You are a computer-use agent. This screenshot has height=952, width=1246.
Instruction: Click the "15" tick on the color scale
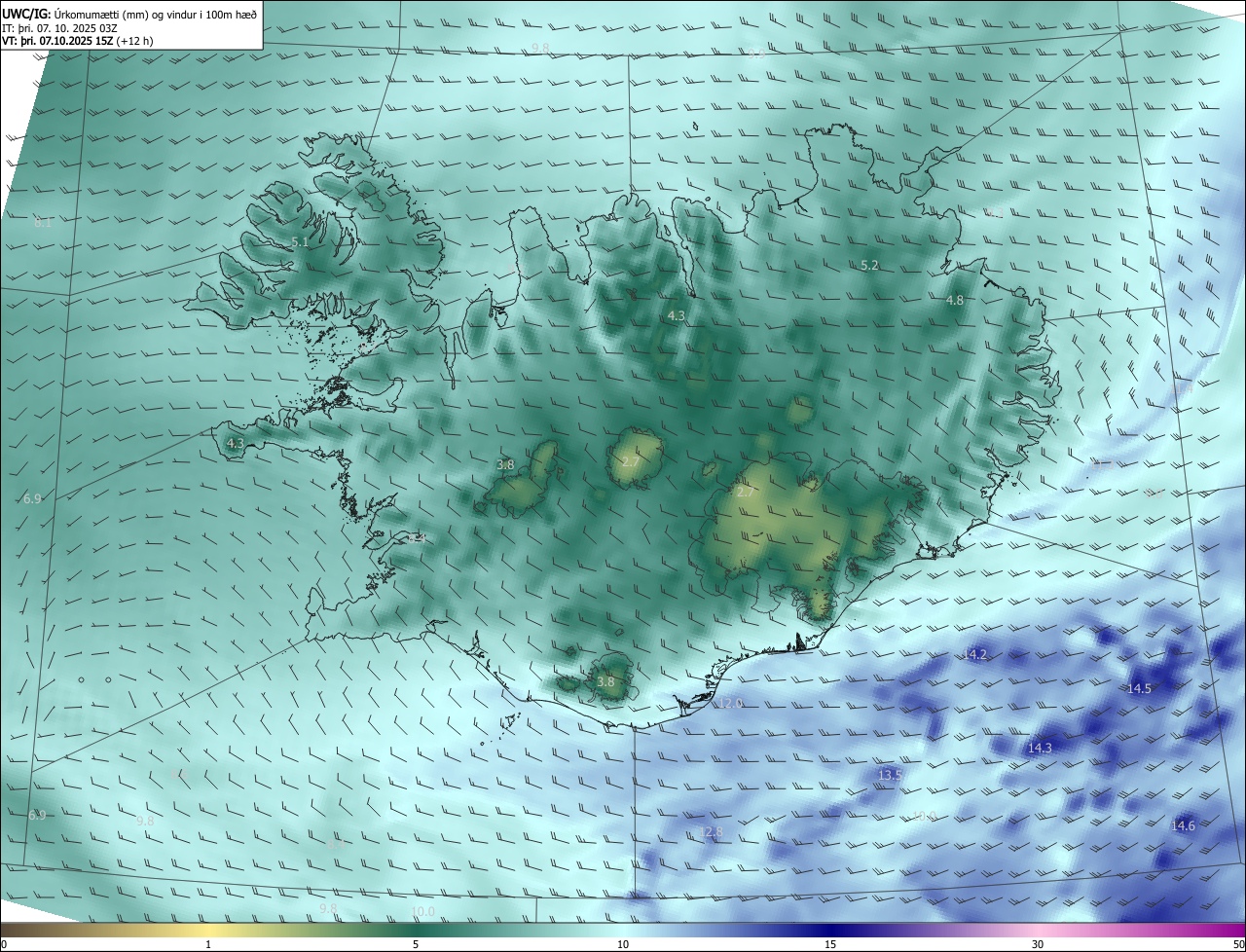[x=830, y=944]
